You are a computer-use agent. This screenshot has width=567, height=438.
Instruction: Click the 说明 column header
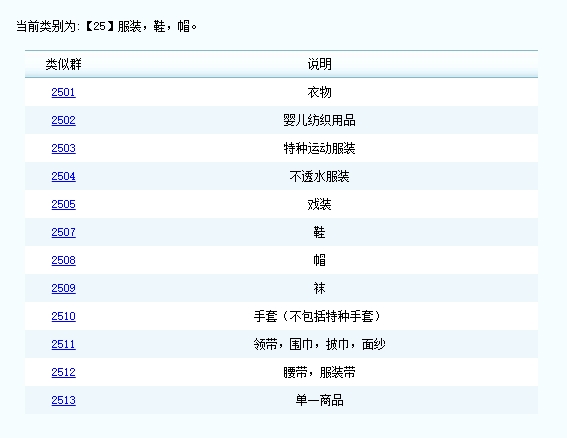(x=319, y=64)
